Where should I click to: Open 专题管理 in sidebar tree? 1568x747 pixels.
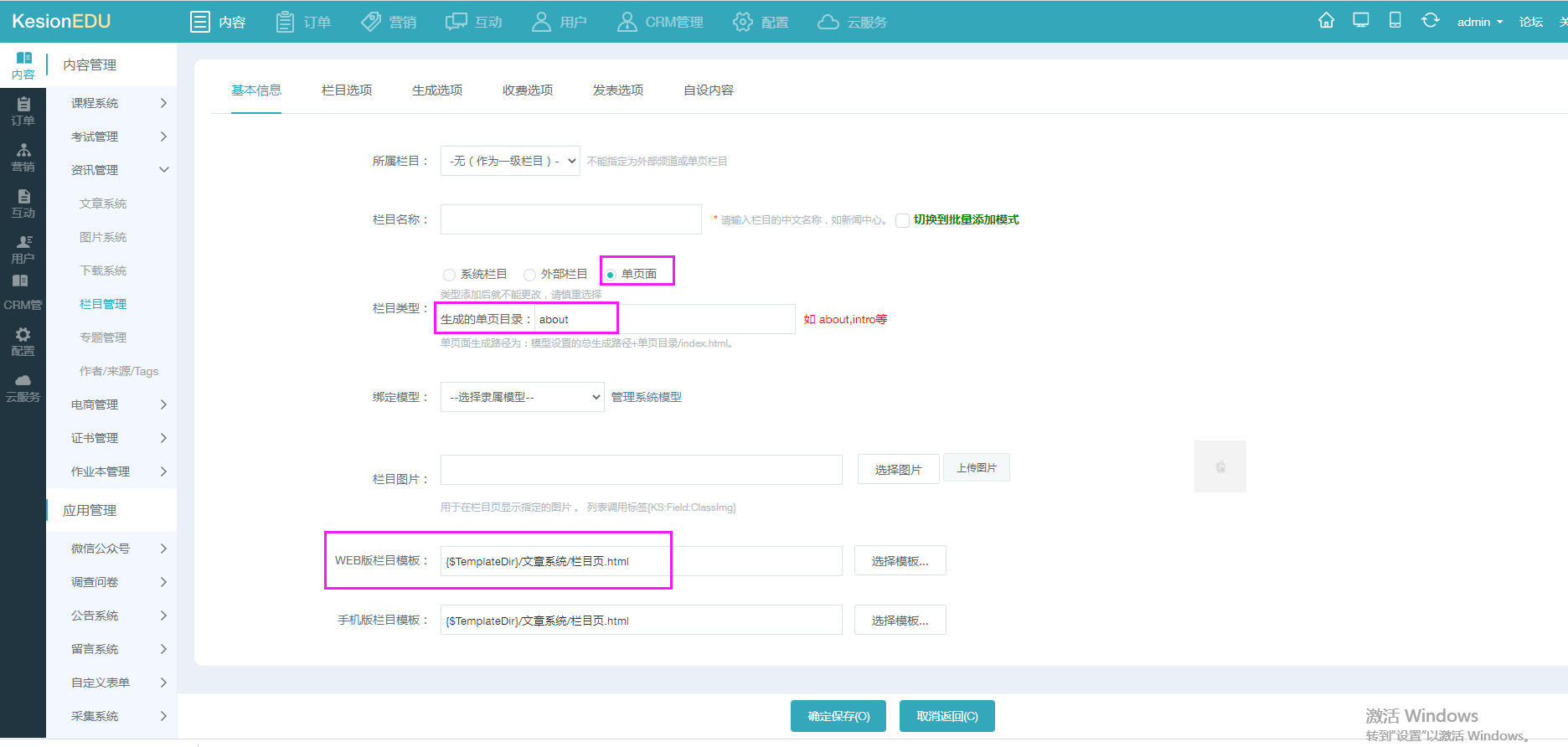coord(103,337)
